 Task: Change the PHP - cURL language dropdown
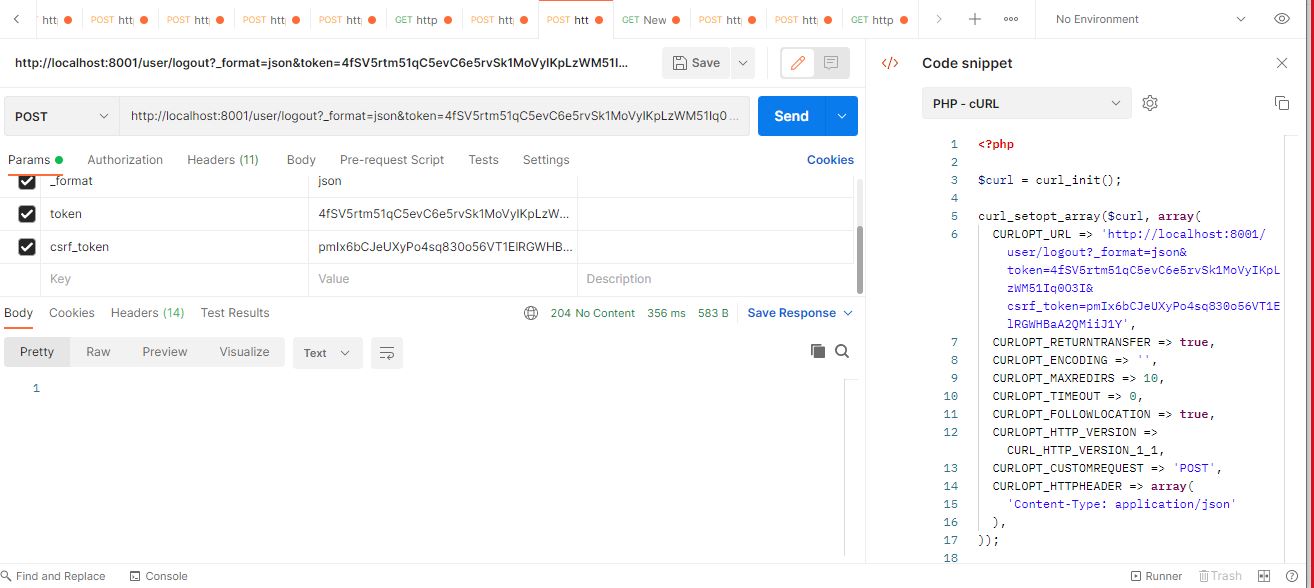1025,103
